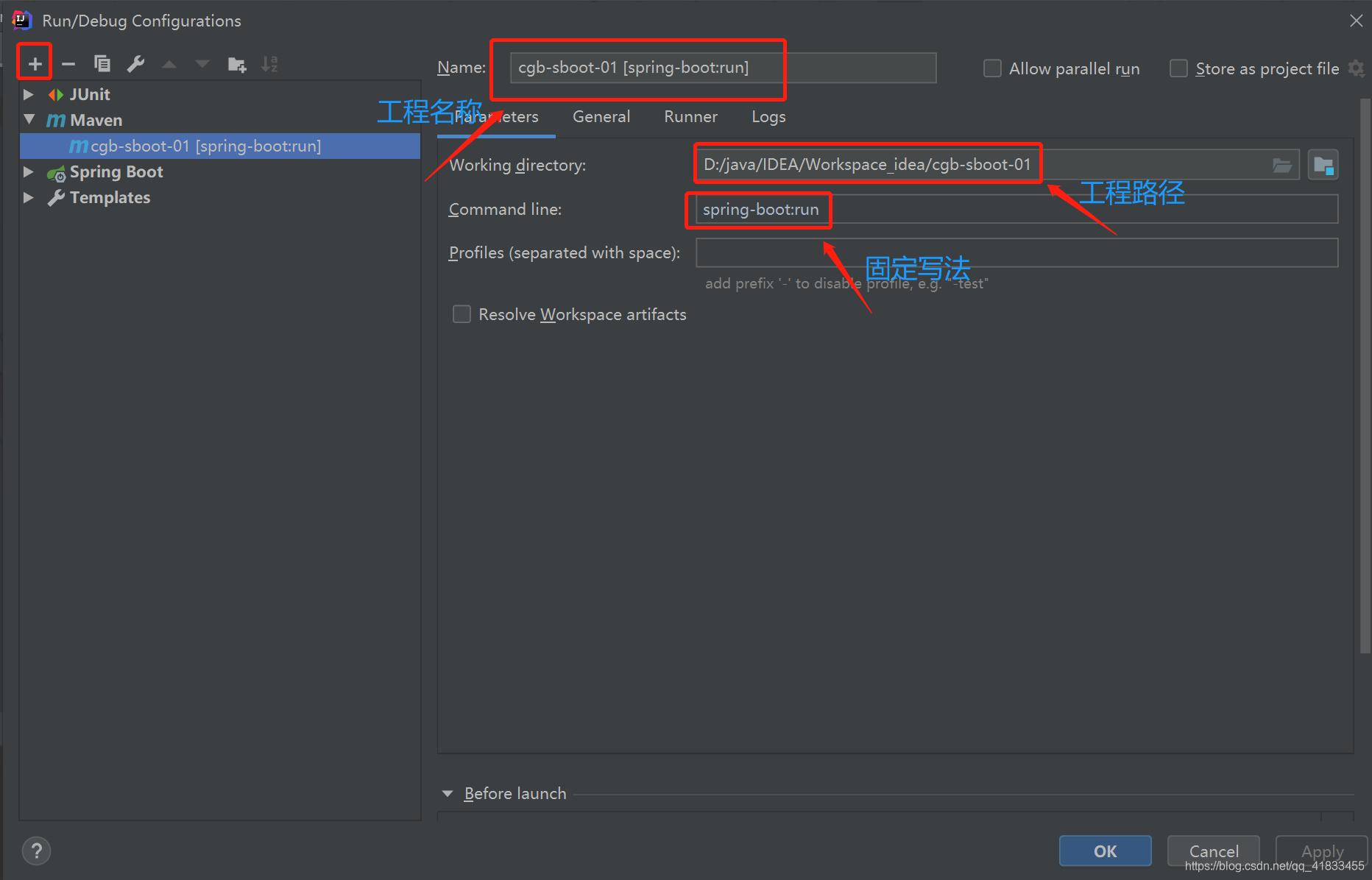The image size is (1372, 880).
Task: Collapse the Before launch section
Action: click(447, 793)
